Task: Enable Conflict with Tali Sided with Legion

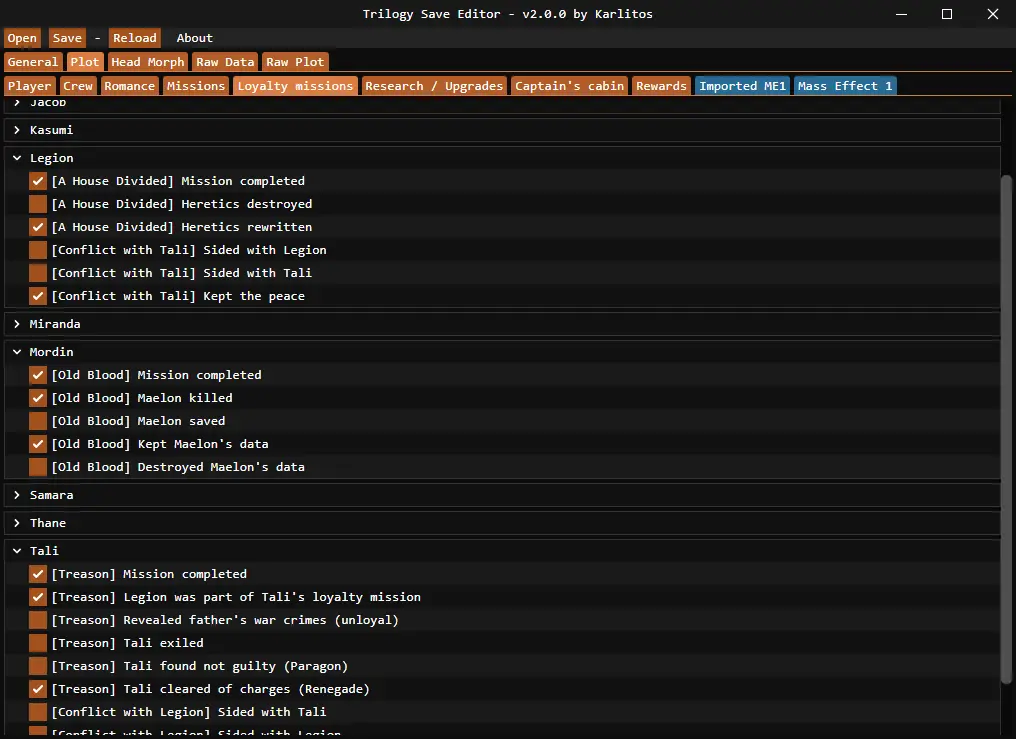Action: coord(38,250)
